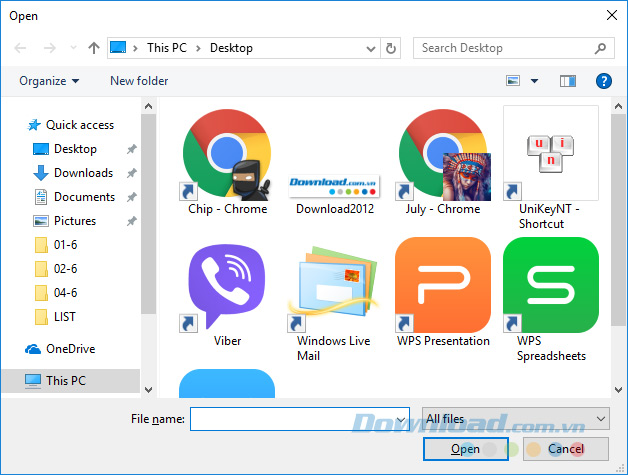The image size is (628, 475).
Task: Open the change view options dropdown arrow
Action: 535,81
